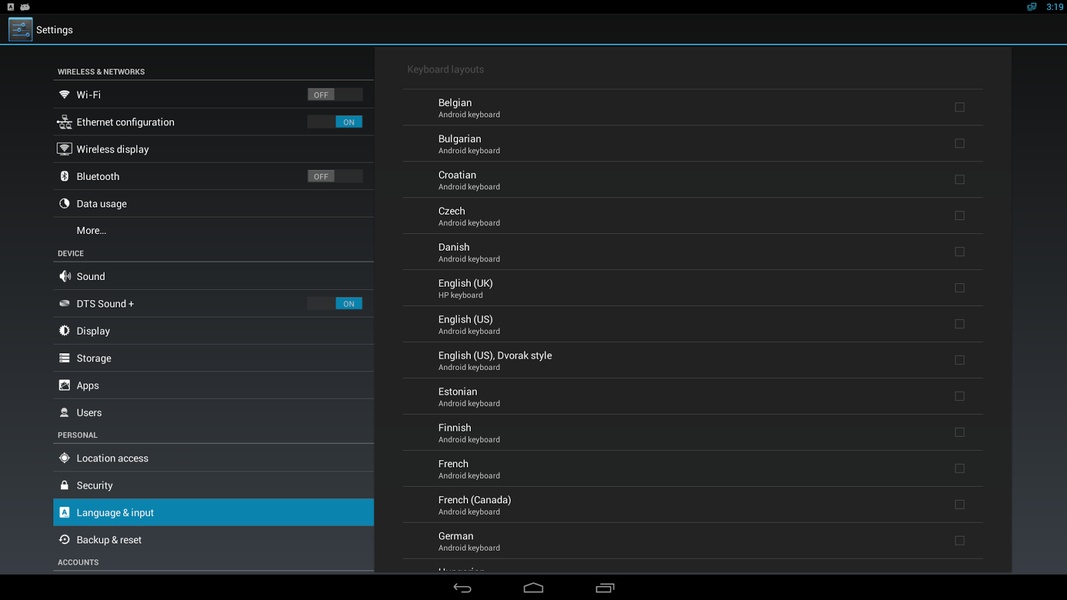Image resolution: width=1067 pixels, height=600 pixels.
Task: Click the Apps icon
Action: [64, 385]
